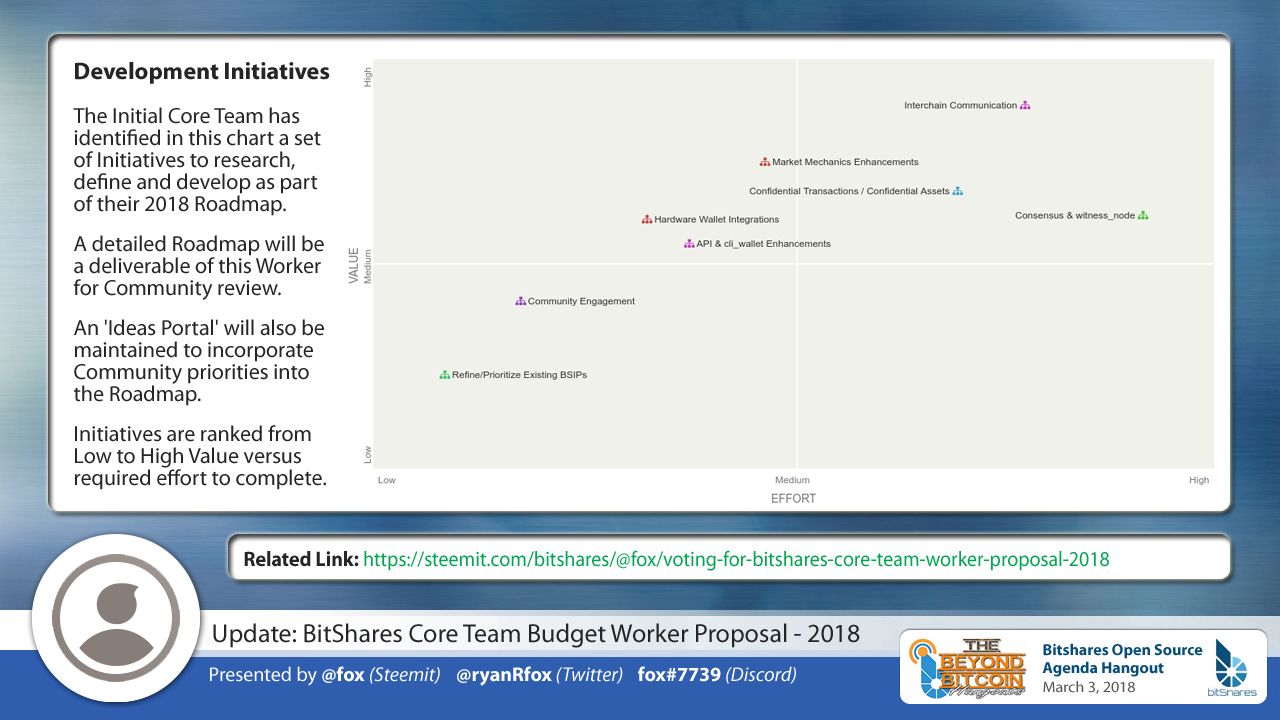This screenshot has width=1280, height=720.
Task: Click the High tick on the effort axis
Action: click(1199, 480)
